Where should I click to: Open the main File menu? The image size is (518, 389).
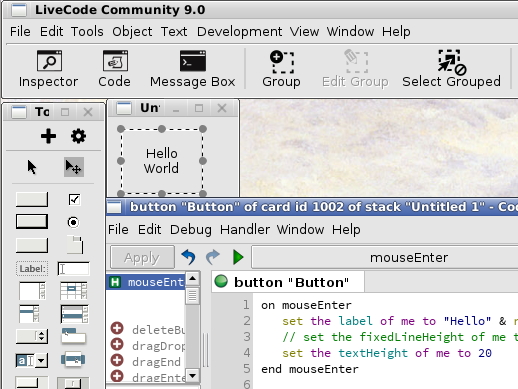click(20, 32)
